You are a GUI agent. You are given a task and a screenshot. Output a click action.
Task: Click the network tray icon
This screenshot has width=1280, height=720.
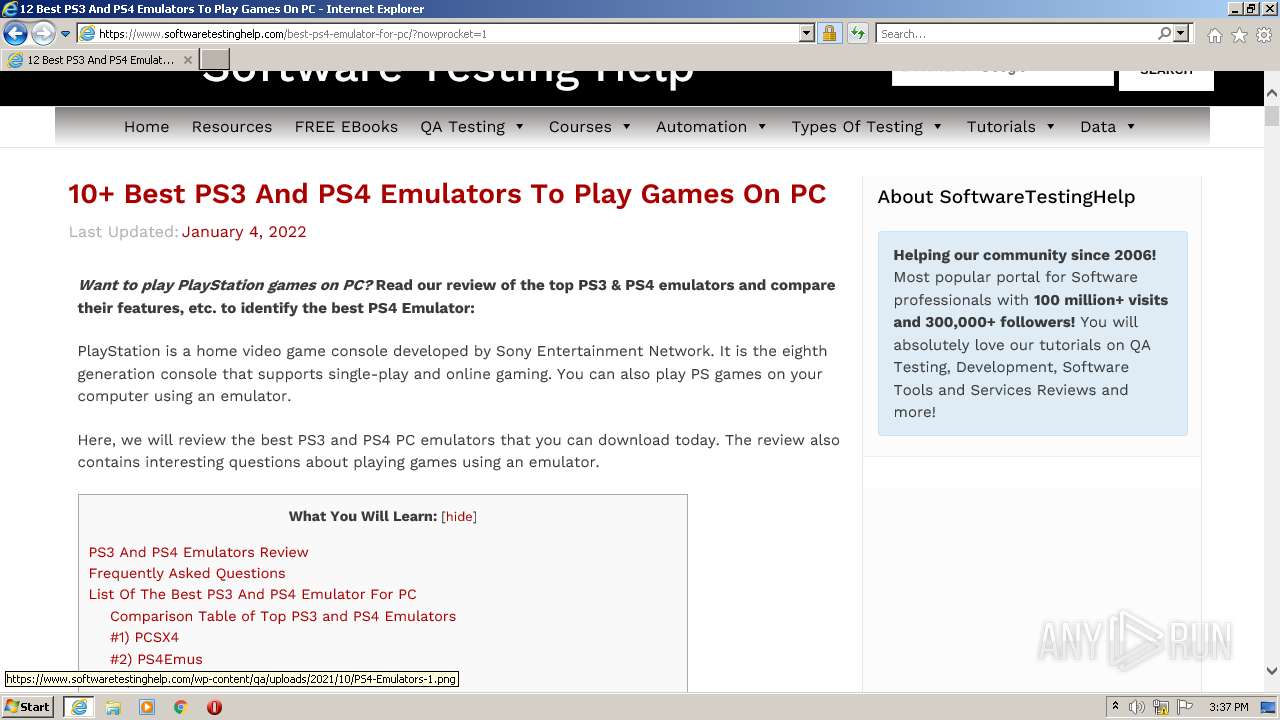[x=1161, y=707]
